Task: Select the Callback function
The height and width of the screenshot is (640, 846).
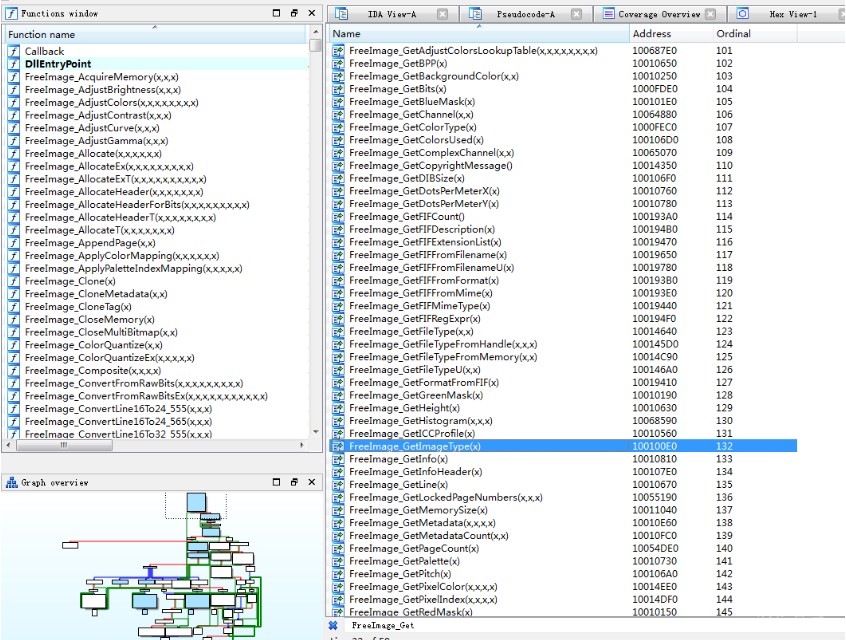Action: [44, 51]
